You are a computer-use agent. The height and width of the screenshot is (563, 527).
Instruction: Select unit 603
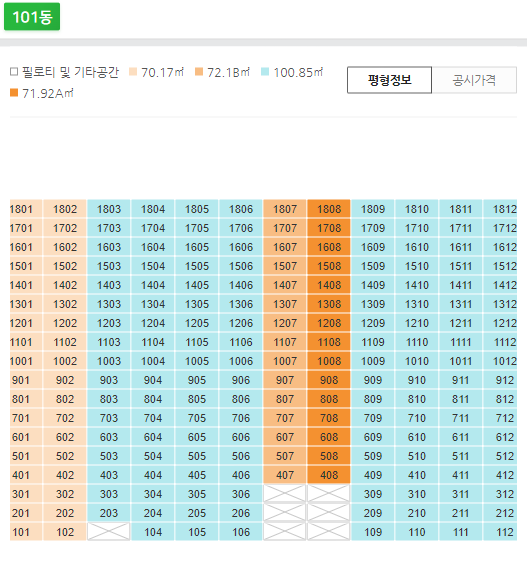click(x=109, y=437)
